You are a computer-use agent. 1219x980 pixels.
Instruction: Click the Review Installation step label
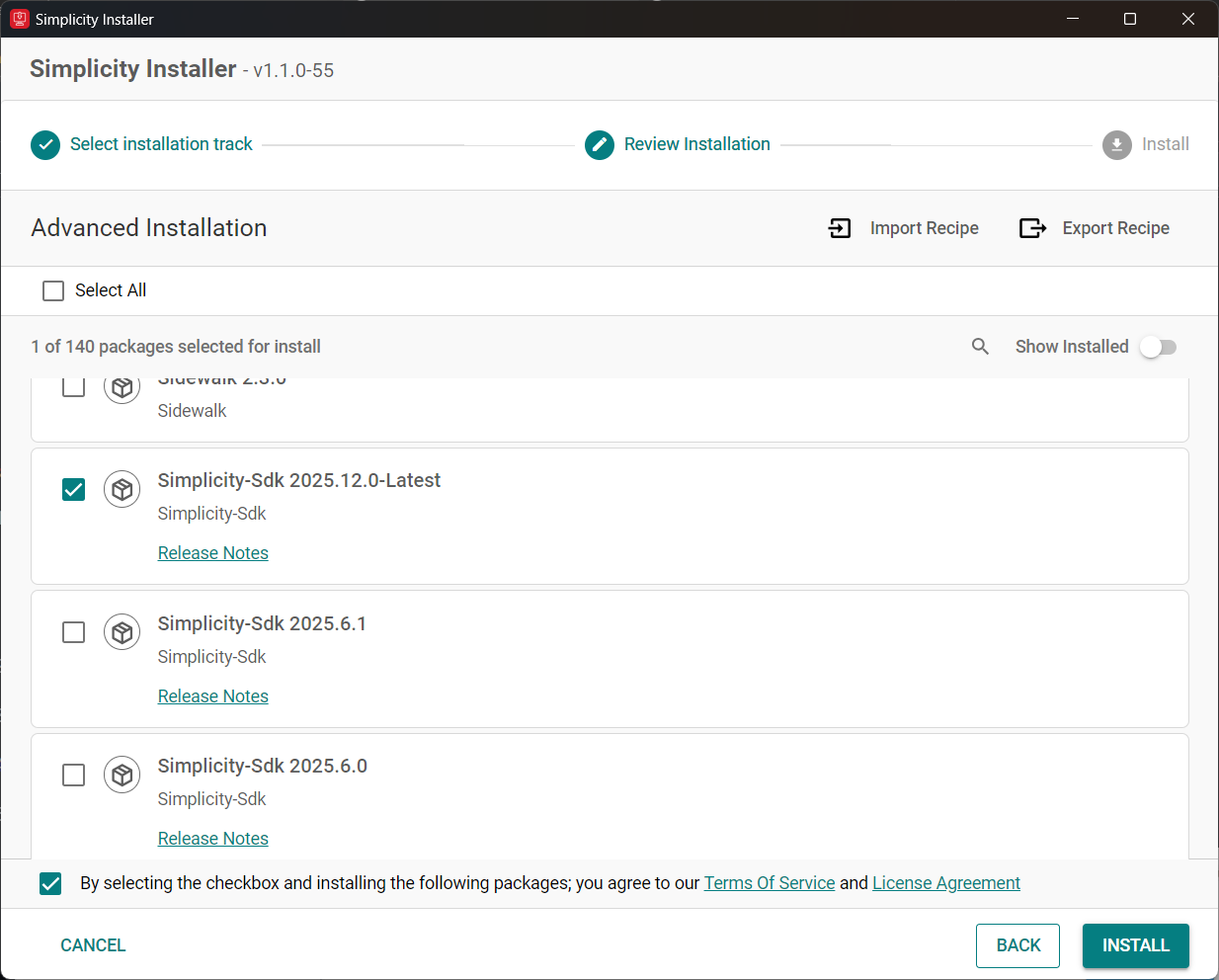click(x=696, y=144)
